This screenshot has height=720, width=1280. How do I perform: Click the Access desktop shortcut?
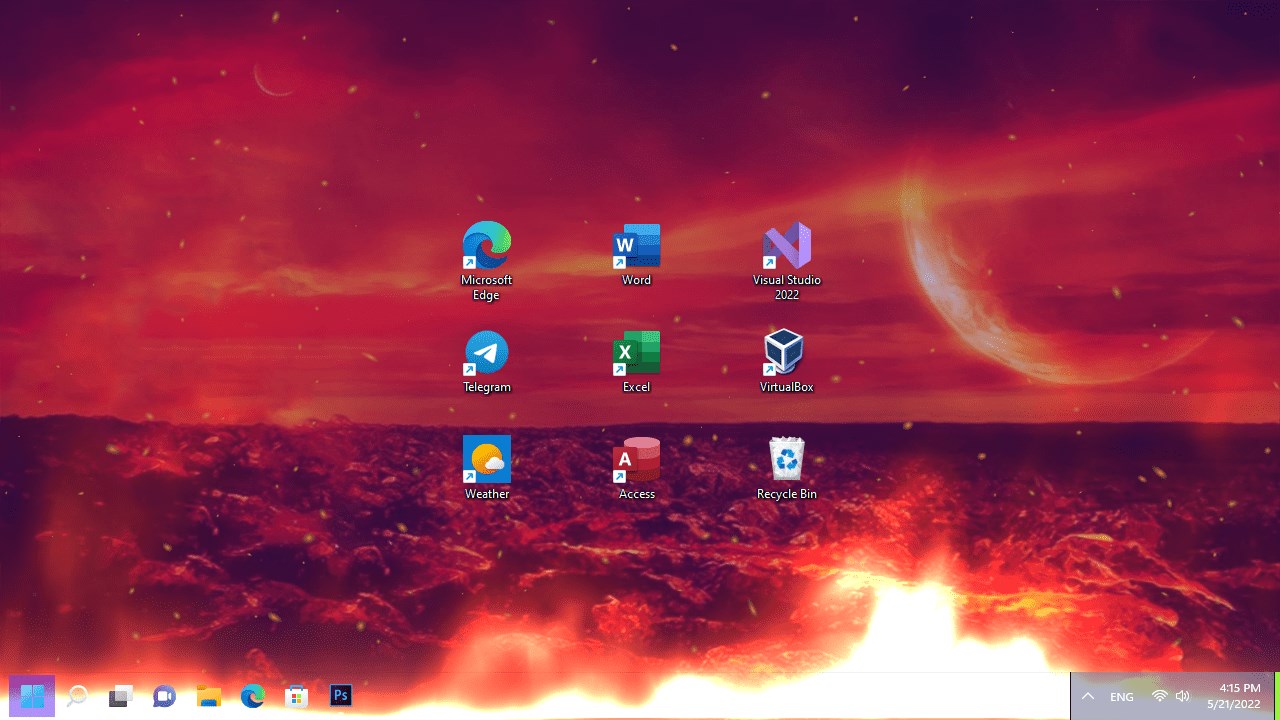click(x=637, y=468)
